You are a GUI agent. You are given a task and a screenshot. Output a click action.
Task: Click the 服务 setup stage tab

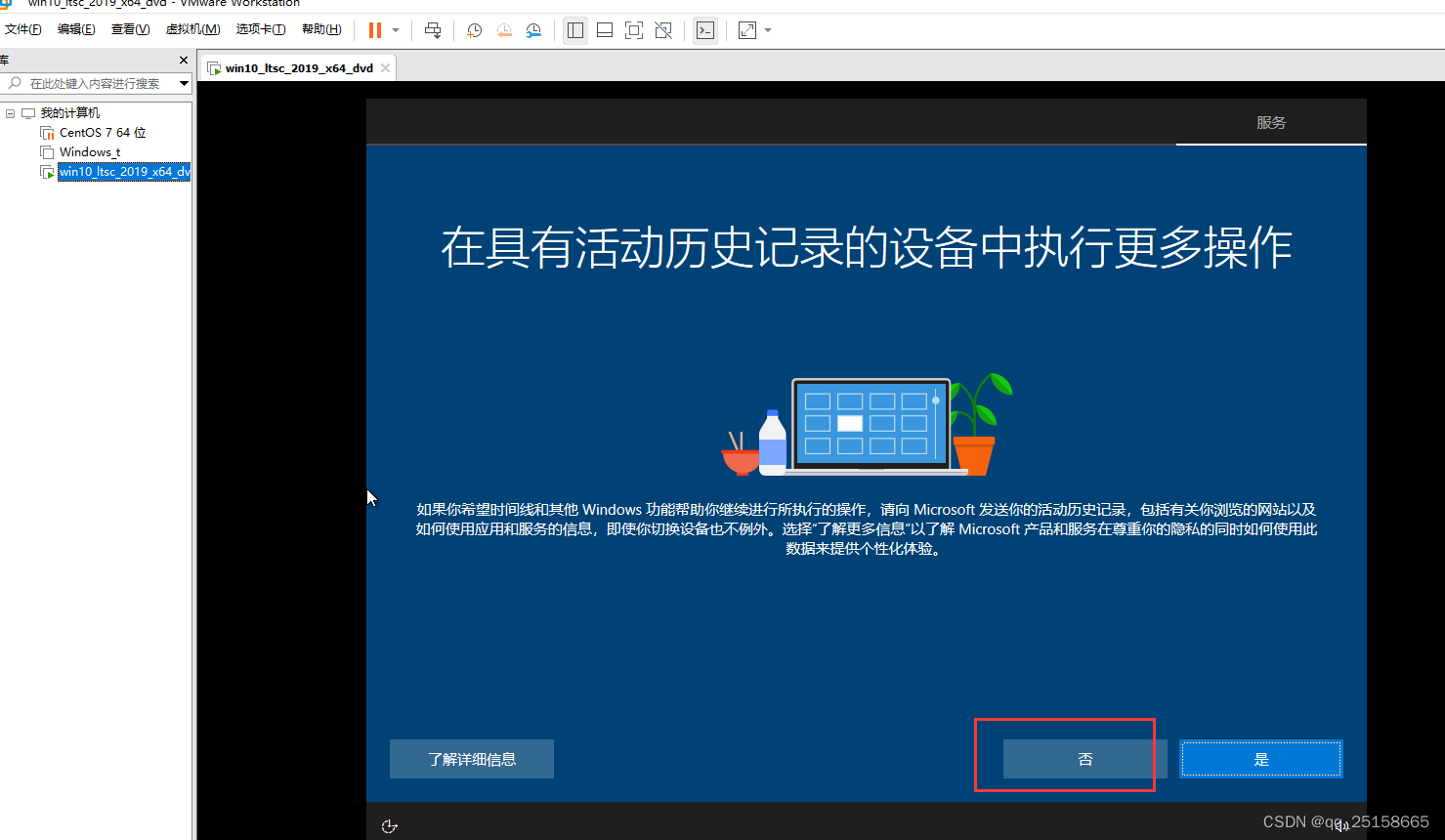(x=1271, y=123)
